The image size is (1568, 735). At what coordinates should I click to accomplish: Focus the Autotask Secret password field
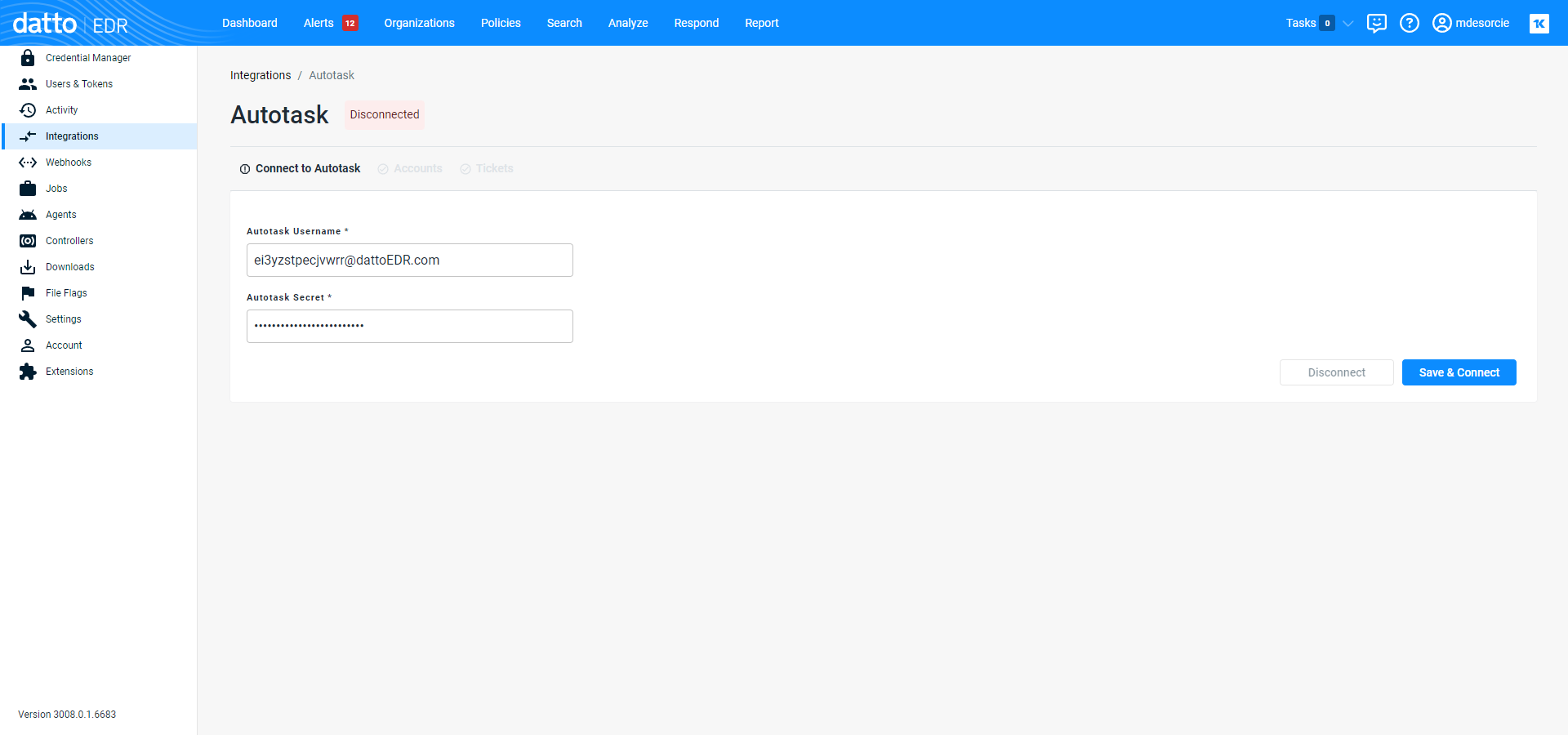coord(410,326)
